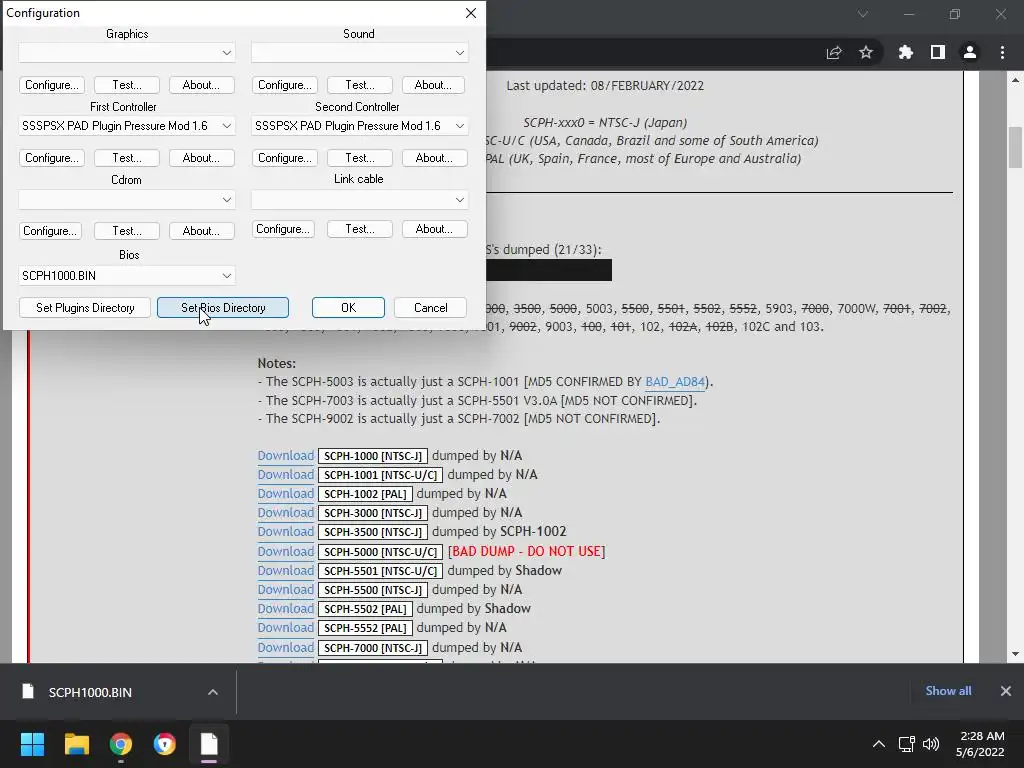The image size is (1024, 768).
Task: Confirm Configuration dialog with OK
Action: pos(348,308)
